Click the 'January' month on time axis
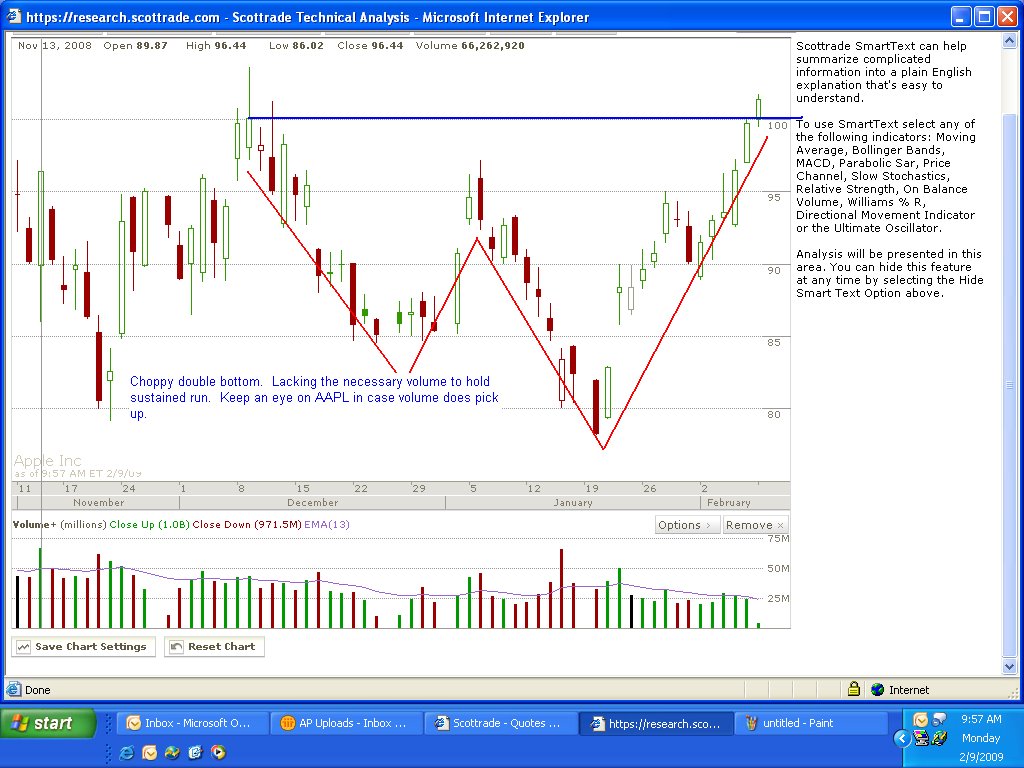1024x768 pixels. pos(573,502)
